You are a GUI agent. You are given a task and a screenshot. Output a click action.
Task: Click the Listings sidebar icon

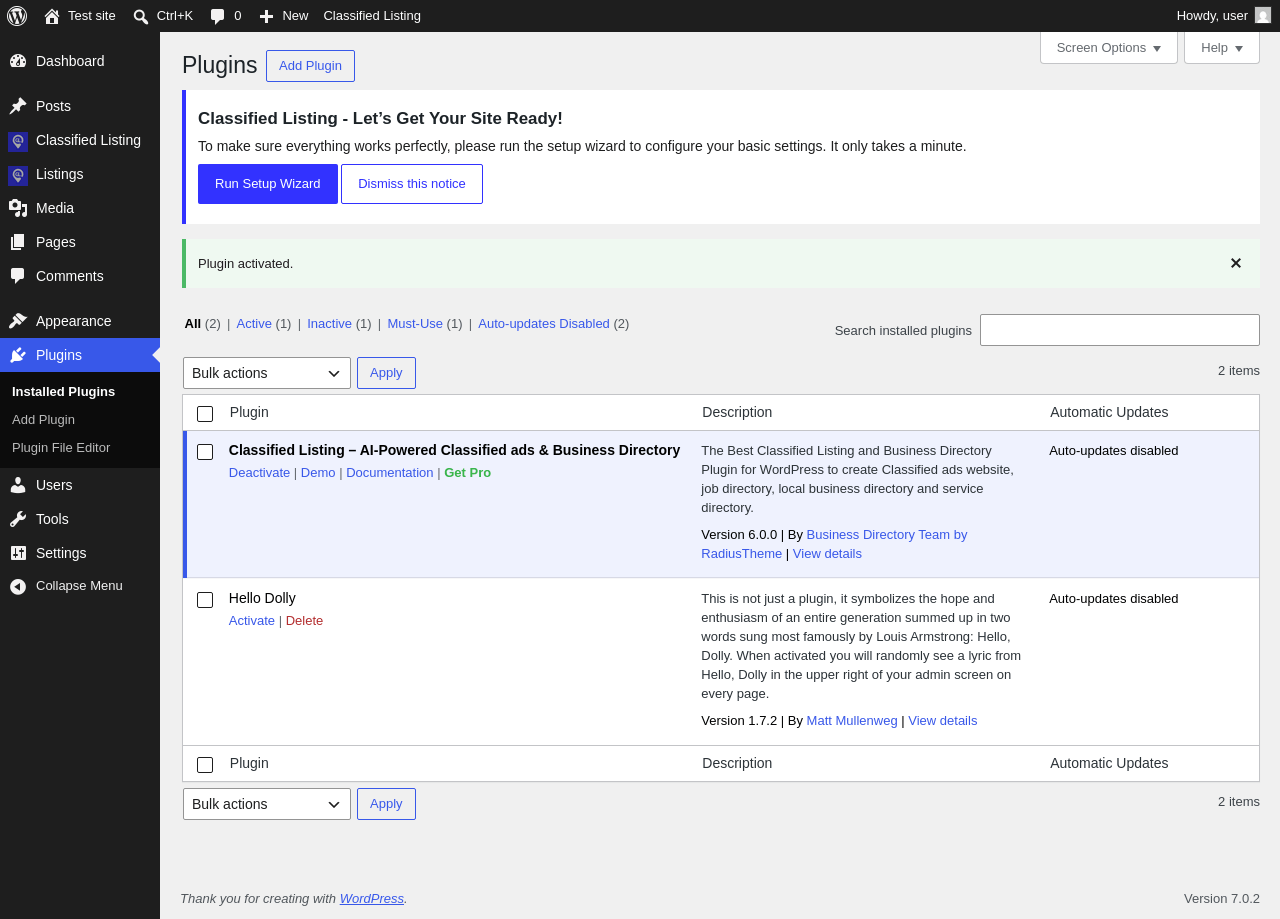point(18,175)
